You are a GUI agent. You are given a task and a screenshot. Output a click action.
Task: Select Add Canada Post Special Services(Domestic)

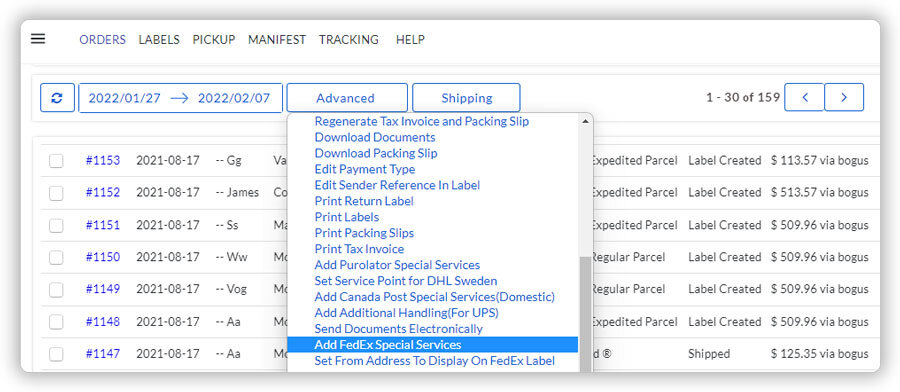[435, 297]
